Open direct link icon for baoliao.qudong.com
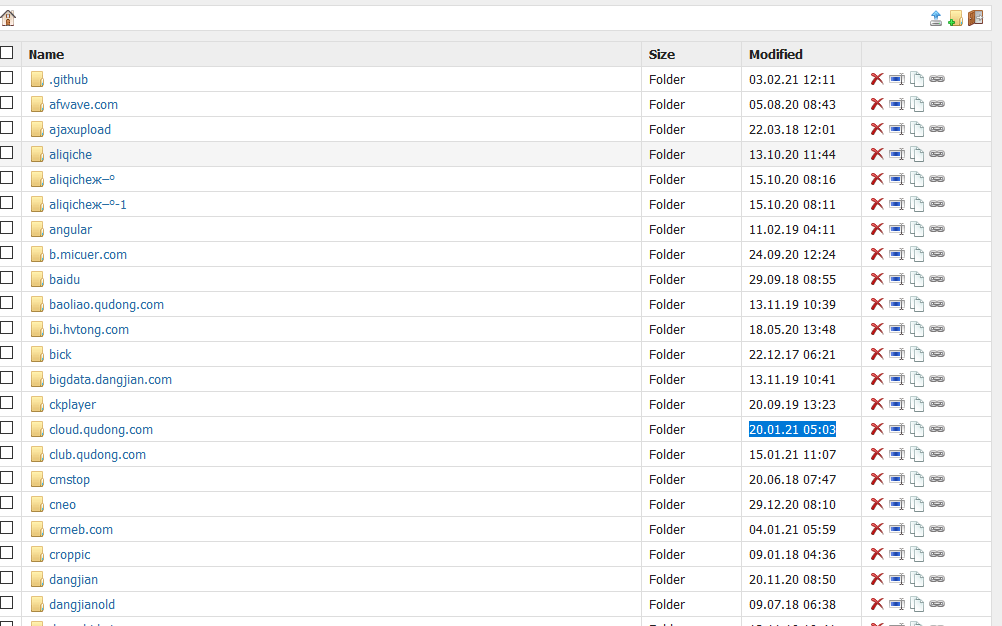 coord(937,304)
